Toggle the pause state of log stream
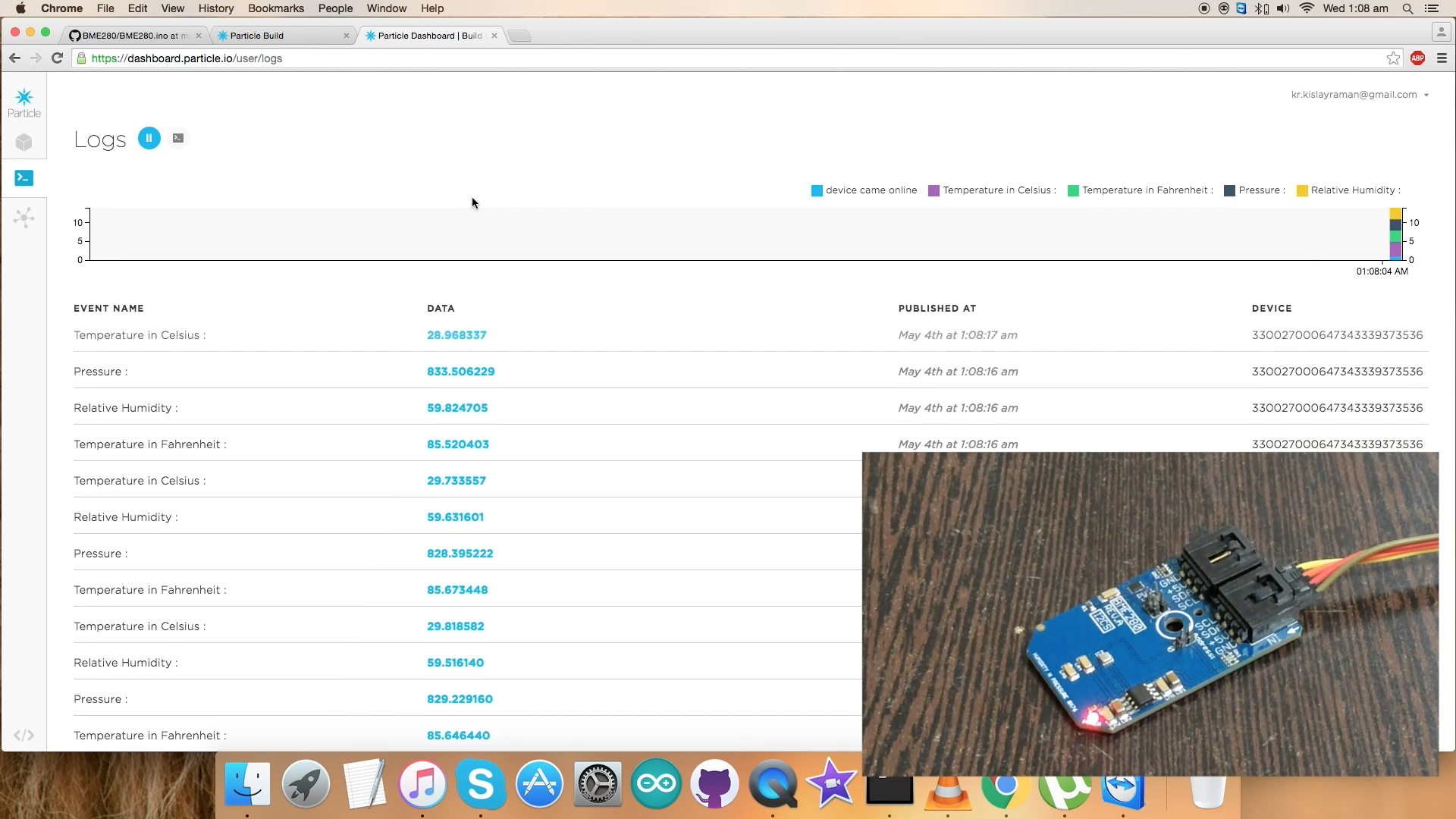This screenshot has width=1456, height=819. click(148, 138)
